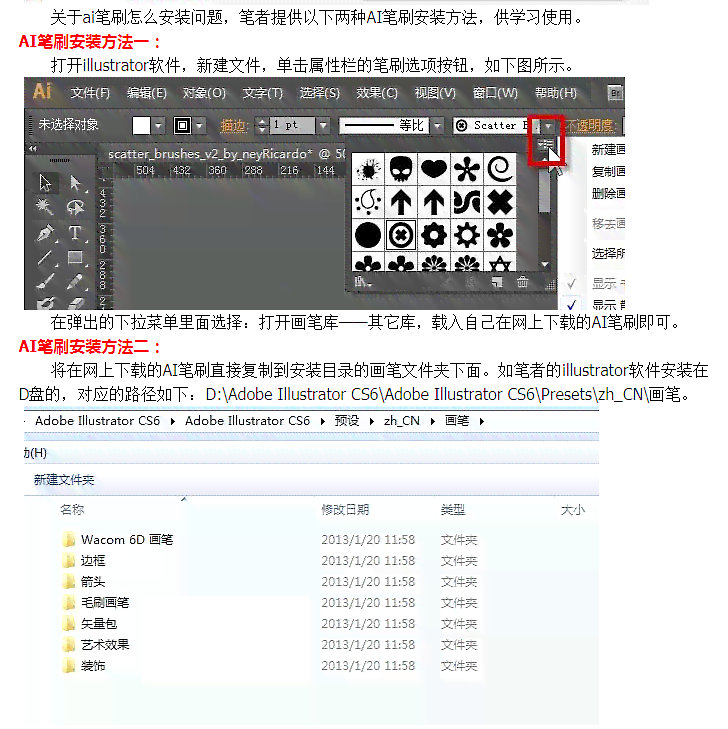This screenshot has height=729, width=728.
Task: Click the 预设 breadcrumb segment
Action: pyautogui.click(x=347, y=421)
